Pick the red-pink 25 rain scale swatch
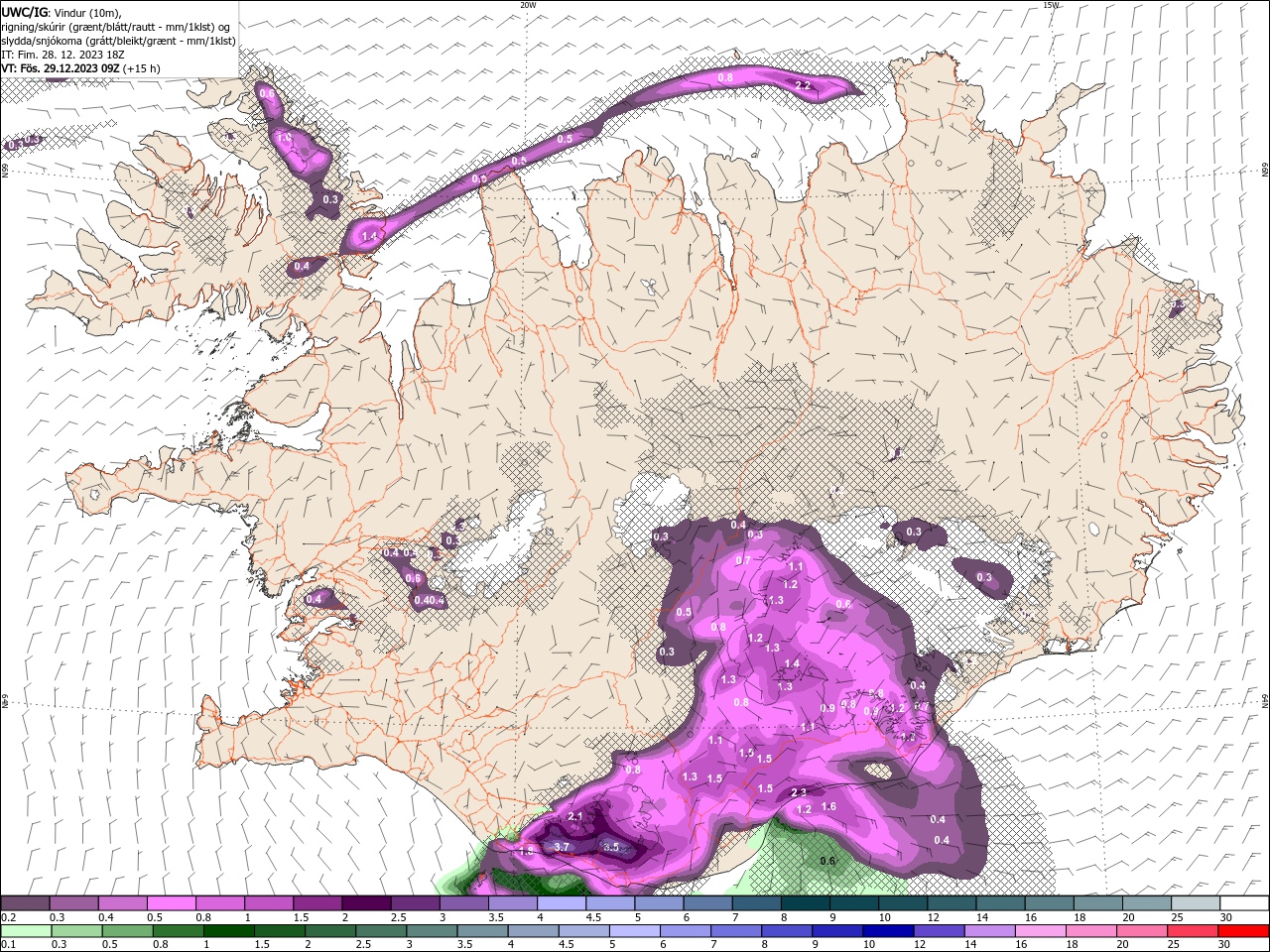The width and height of the screenshot is (1270, 952). [x=1193, y=931]
